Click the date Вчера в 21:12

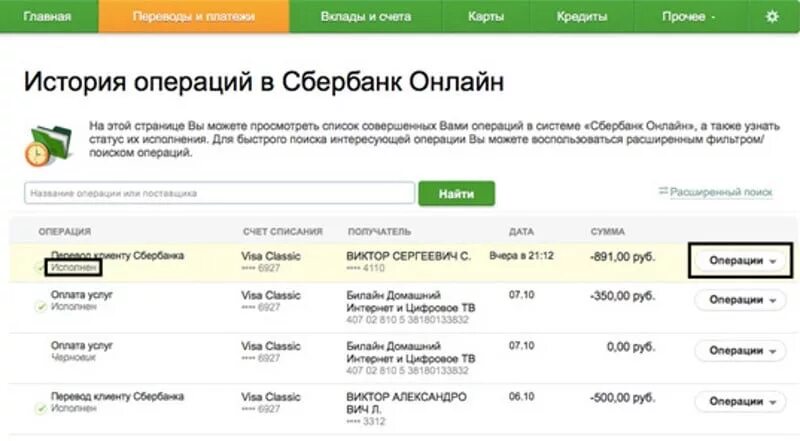point(521,256)
